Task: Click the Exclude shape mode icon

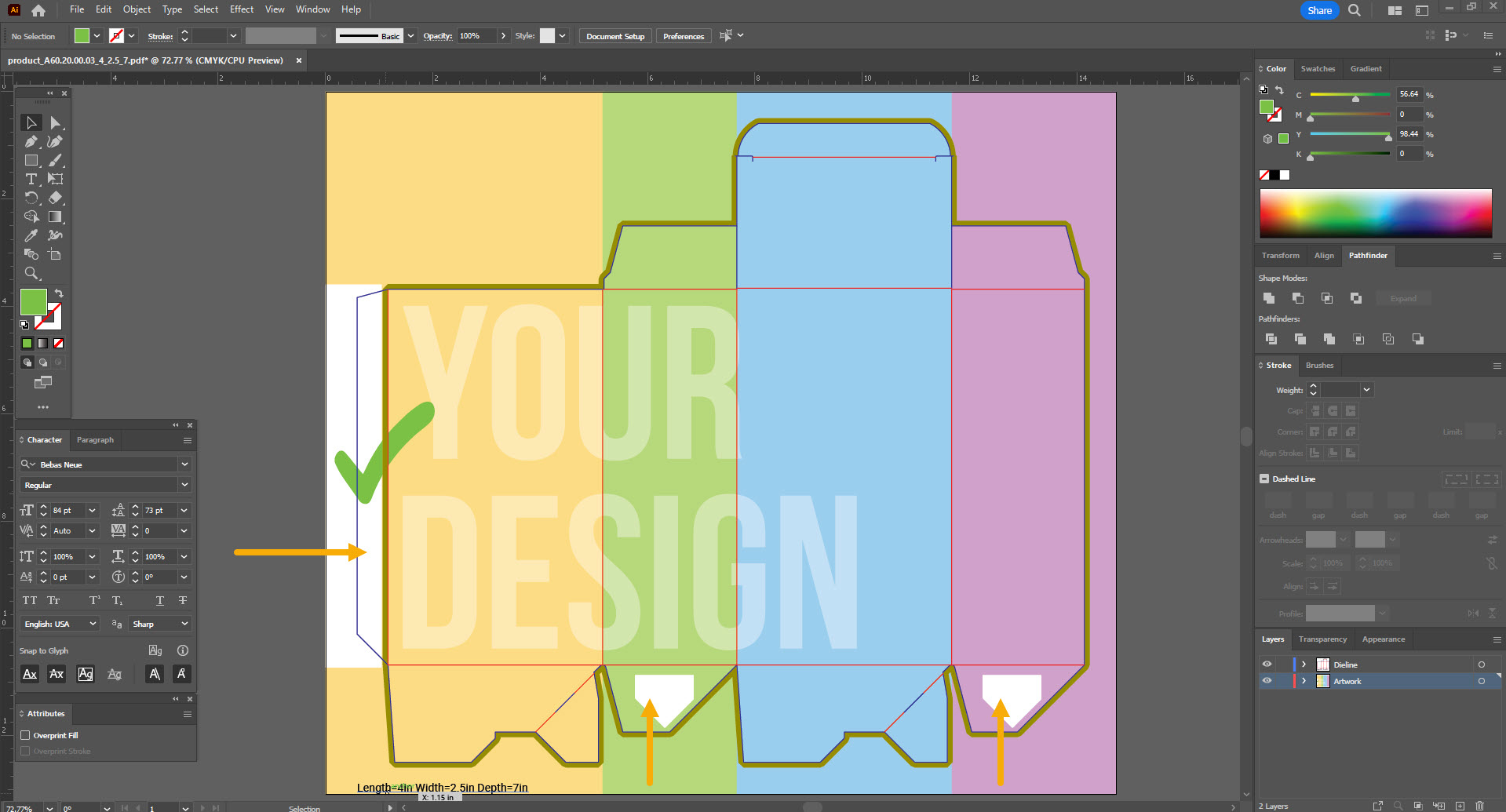Action: point(1356,298)
